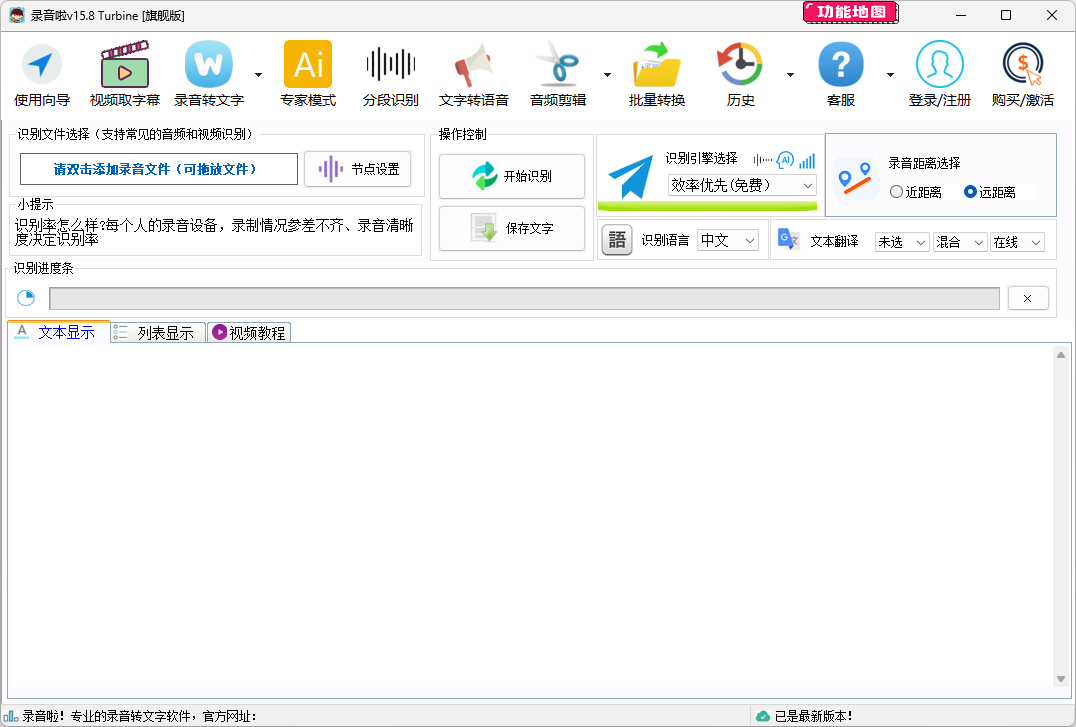Clear progress with the × button

pos(1028,297)
